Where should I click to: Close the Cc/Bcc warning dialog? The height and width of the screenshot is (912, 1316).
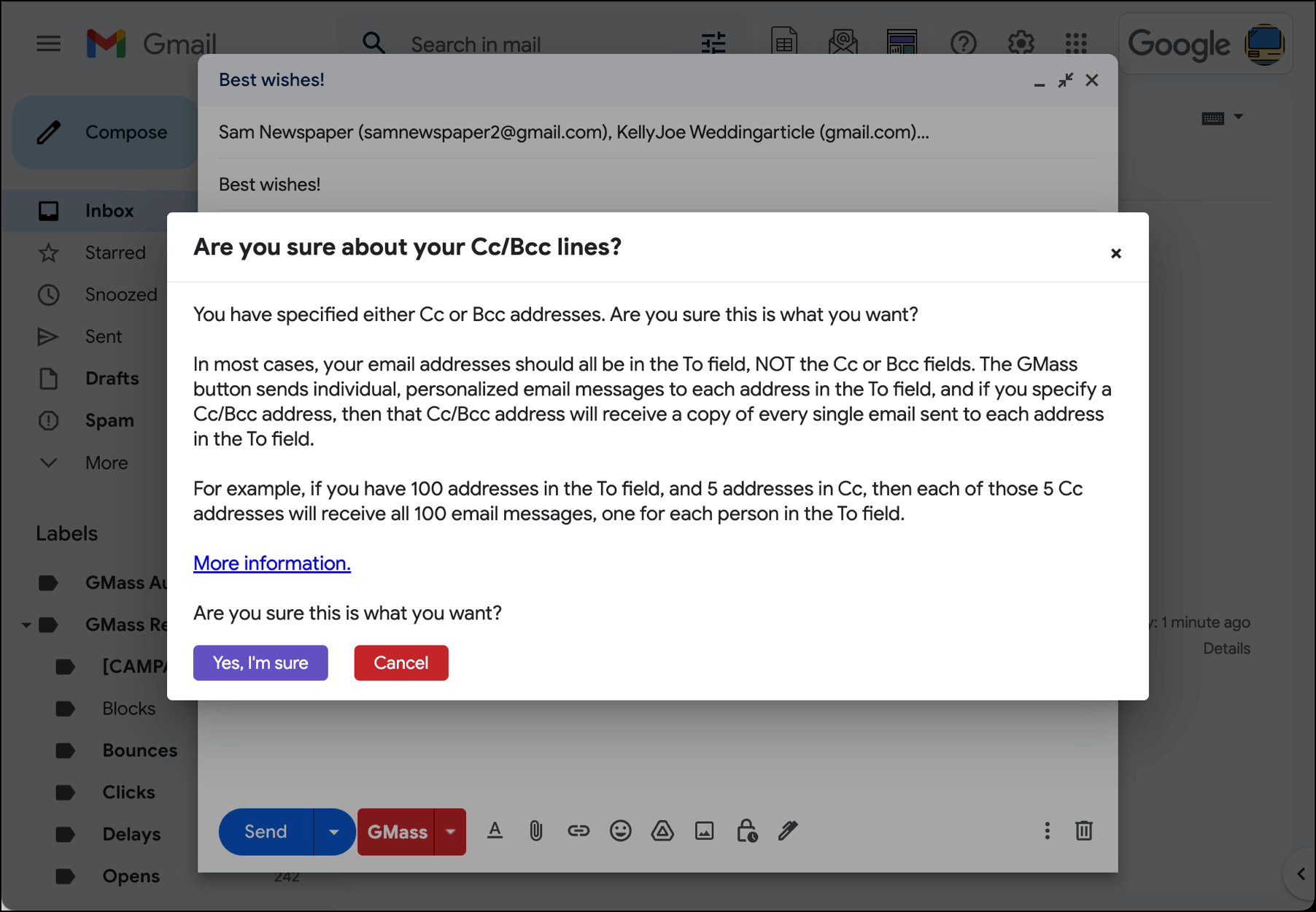coord(1115,253)
